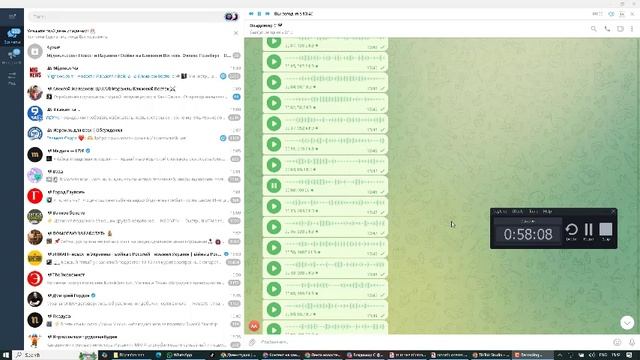
Task: Pause the screen recording in recorder widget
Action: [x=588, y=232]
